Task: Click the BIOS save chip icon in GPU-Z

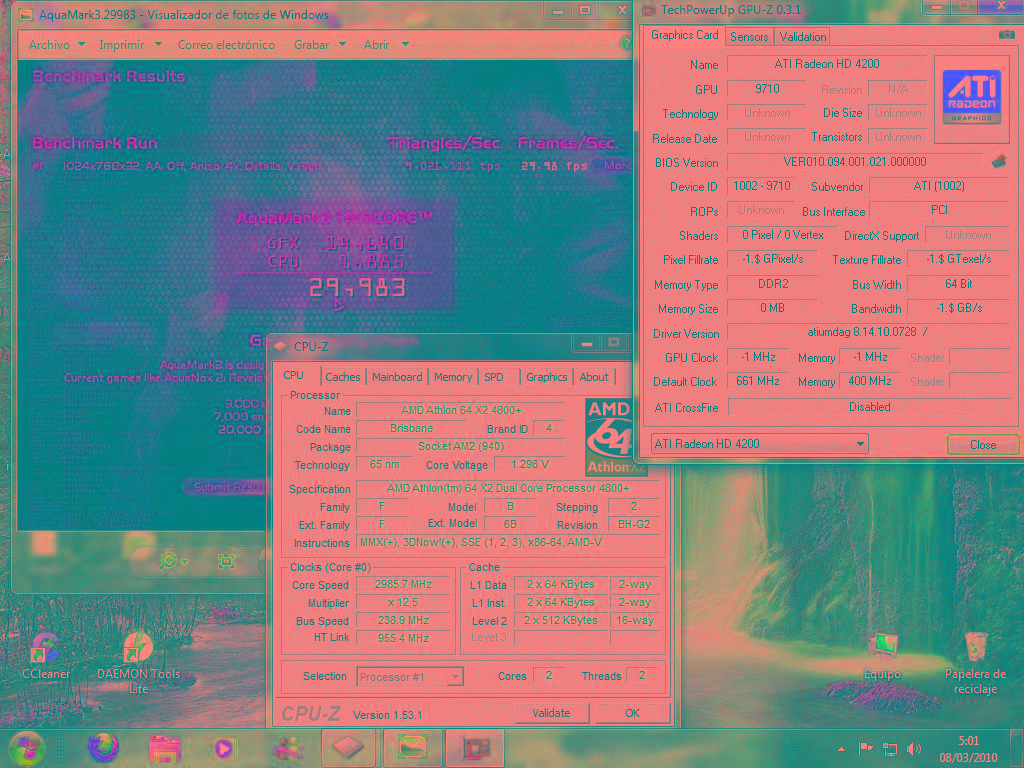Action: coord(999,161)
